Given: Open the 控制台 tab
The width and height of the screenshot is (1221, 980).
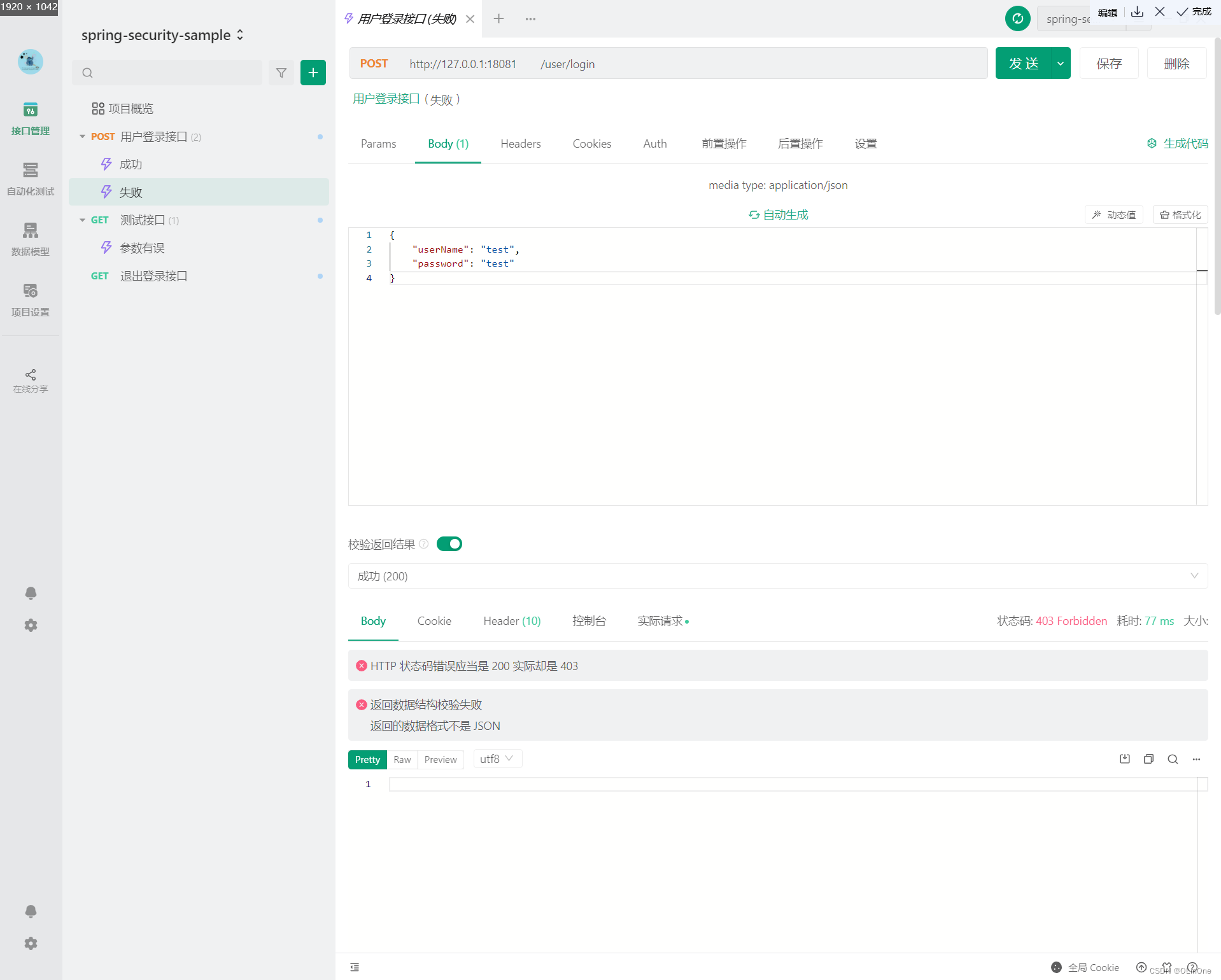Looking at the screenshot, I should click(589, 621).
